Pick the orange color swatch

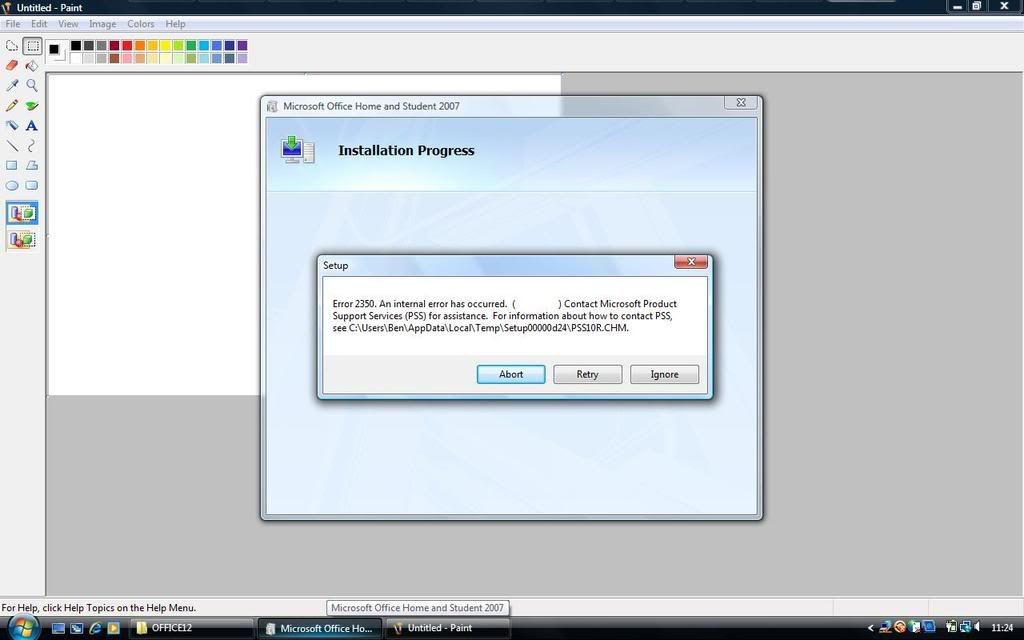(140, 45)
